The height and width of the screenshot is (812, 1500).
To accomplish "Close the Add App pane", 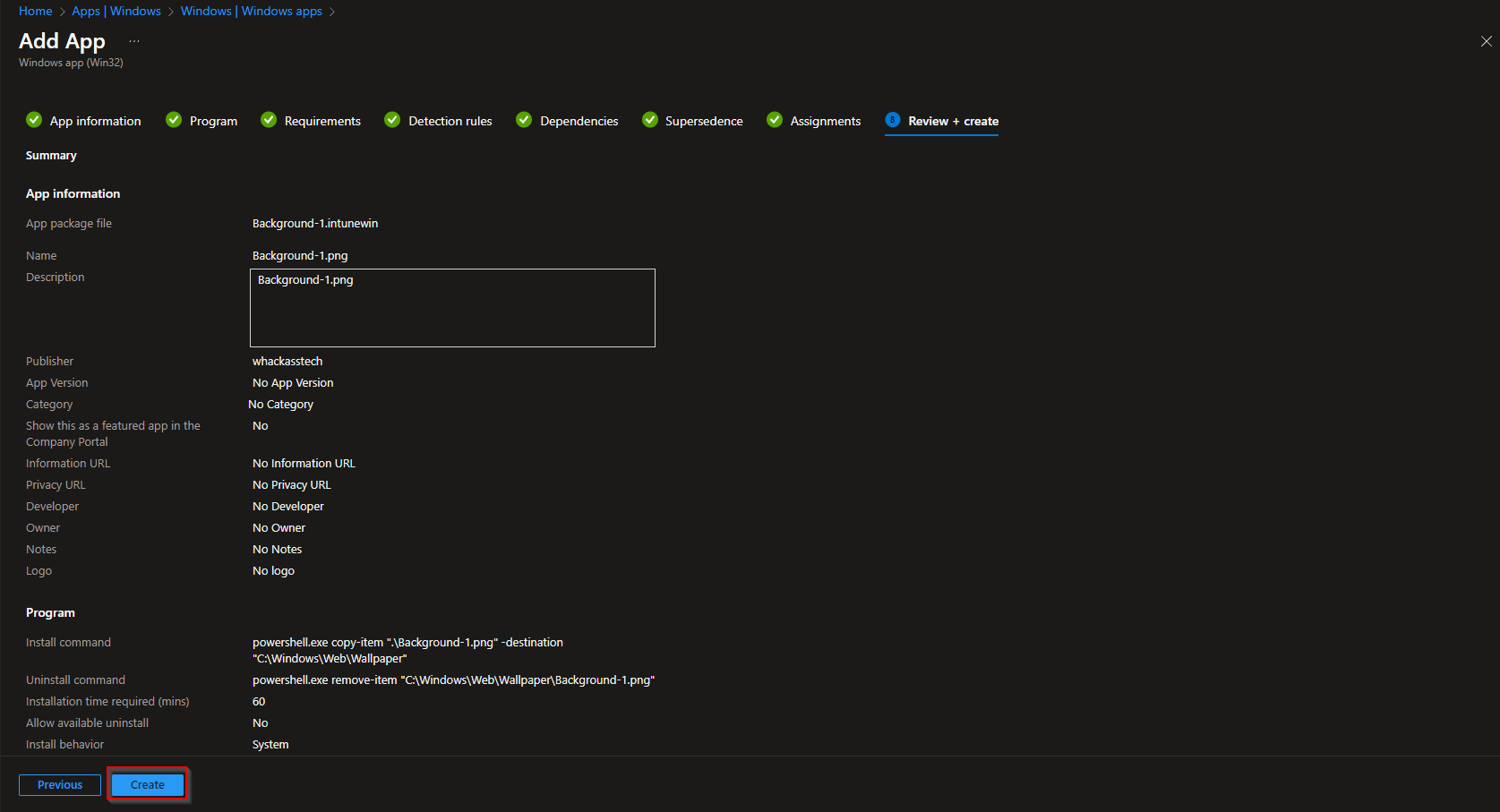I will (1487, 40).
